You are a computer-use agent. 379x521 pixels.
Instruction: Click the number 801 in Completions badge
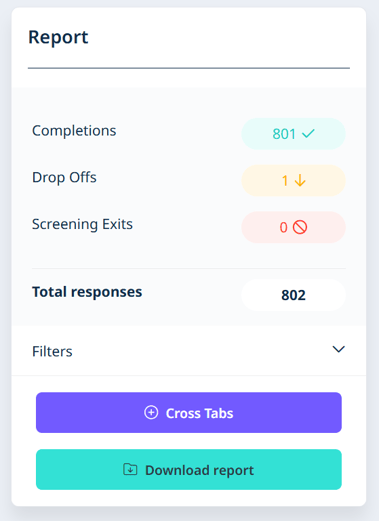[284, 134]
